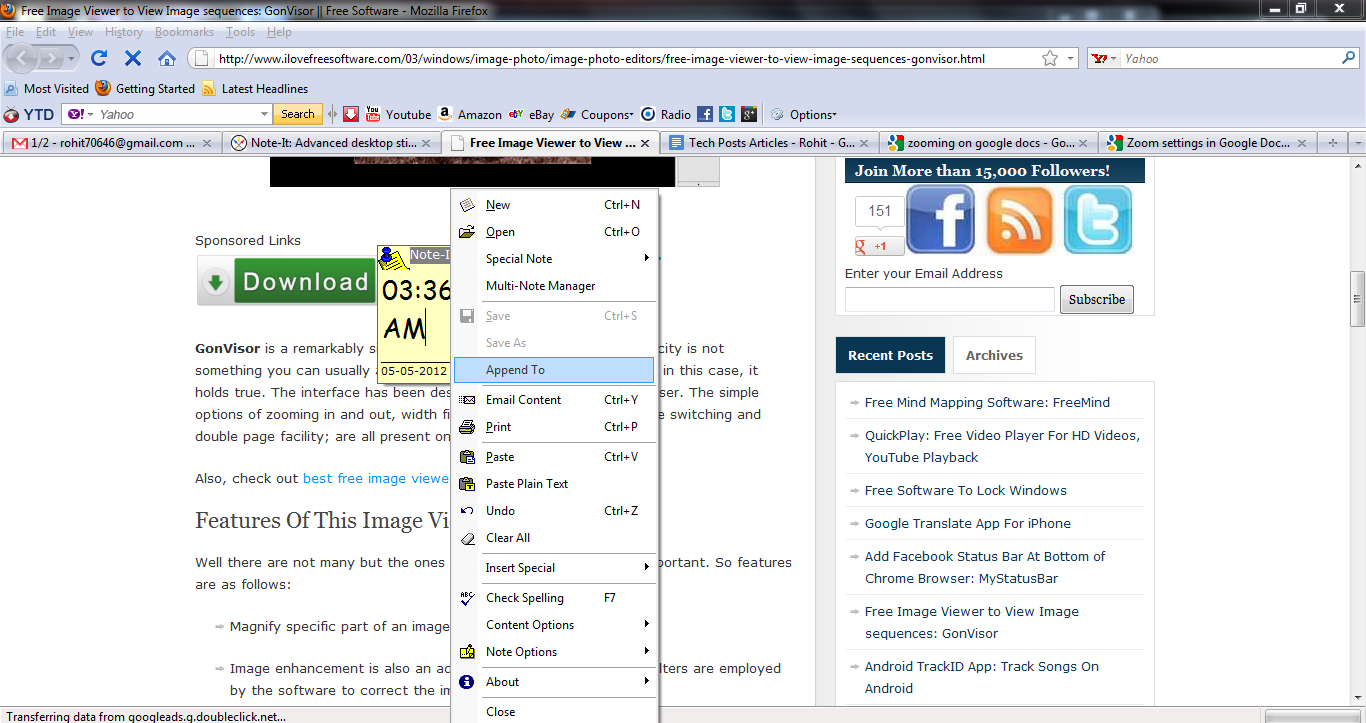Click the Subscribe button
Screen dimensions: 1366x723
pyautogui.click(x=1097, y=299)
